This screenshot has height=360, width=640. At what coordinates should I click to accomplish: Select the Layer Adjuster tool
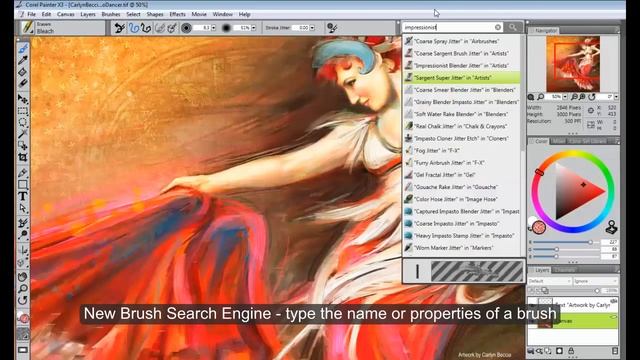pyautogui.click(x=23, y=99)
